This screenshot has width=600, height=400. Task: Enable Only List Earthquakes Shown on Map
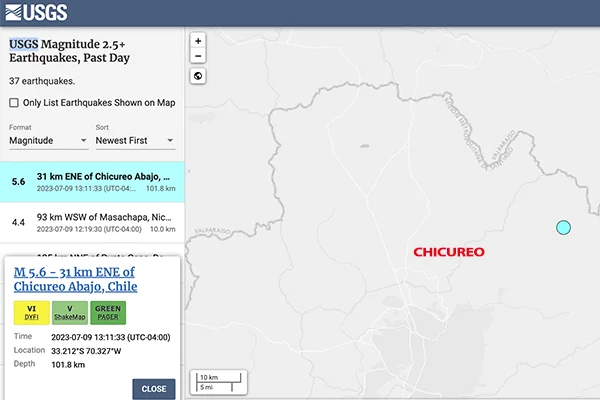point(14,103)
